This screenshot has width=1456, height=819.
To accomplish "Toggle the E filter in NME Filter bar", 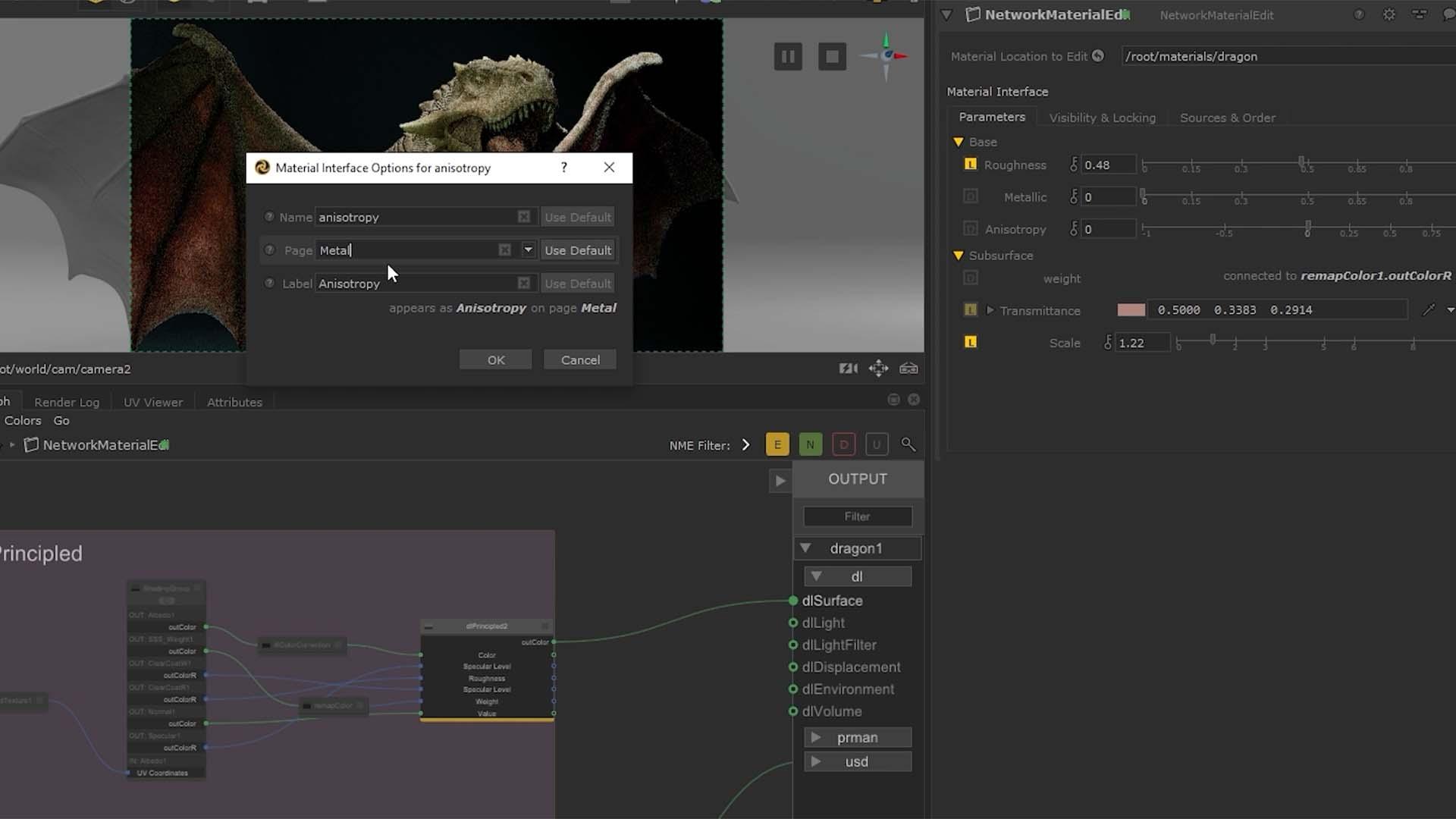I will click(777, 444).
